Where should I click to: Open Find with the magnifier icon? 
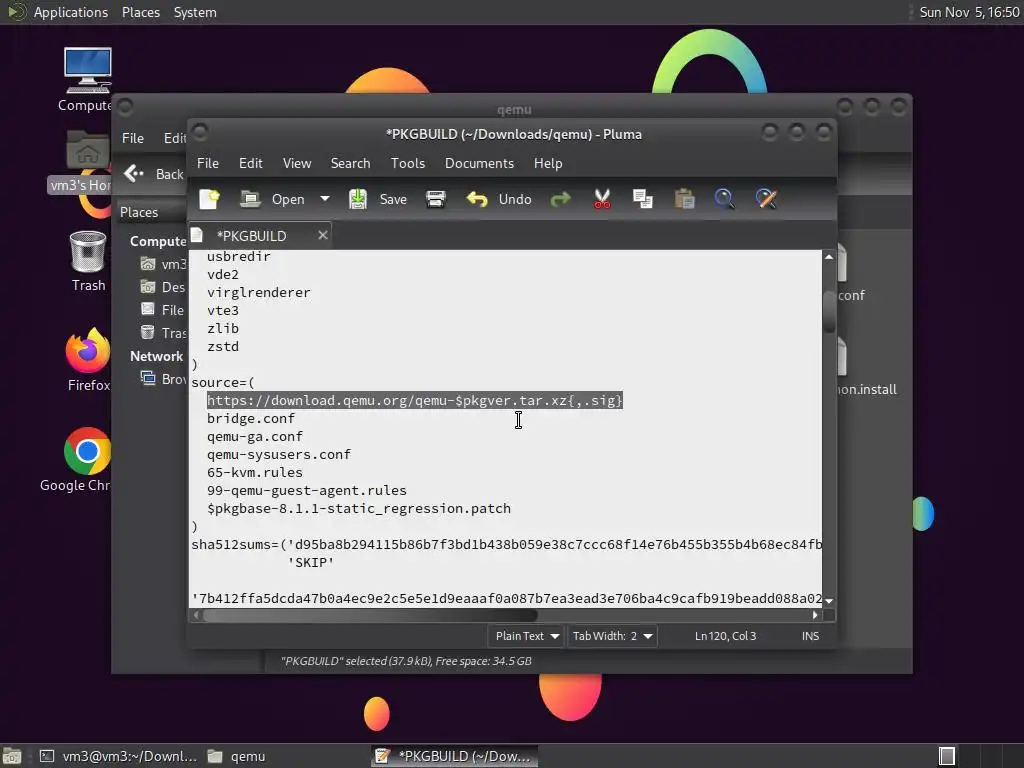[x=725, y=199]
